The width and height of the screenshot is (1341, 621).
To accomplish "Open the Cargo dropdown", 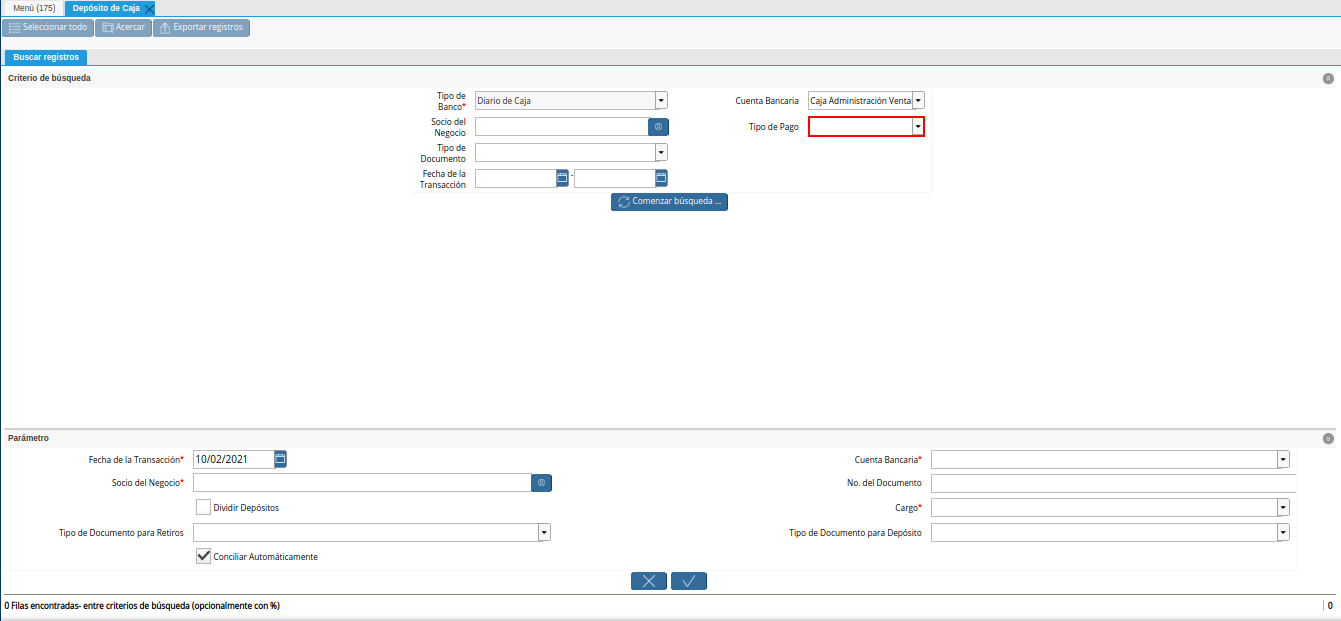I will (x=1283, y=507).
